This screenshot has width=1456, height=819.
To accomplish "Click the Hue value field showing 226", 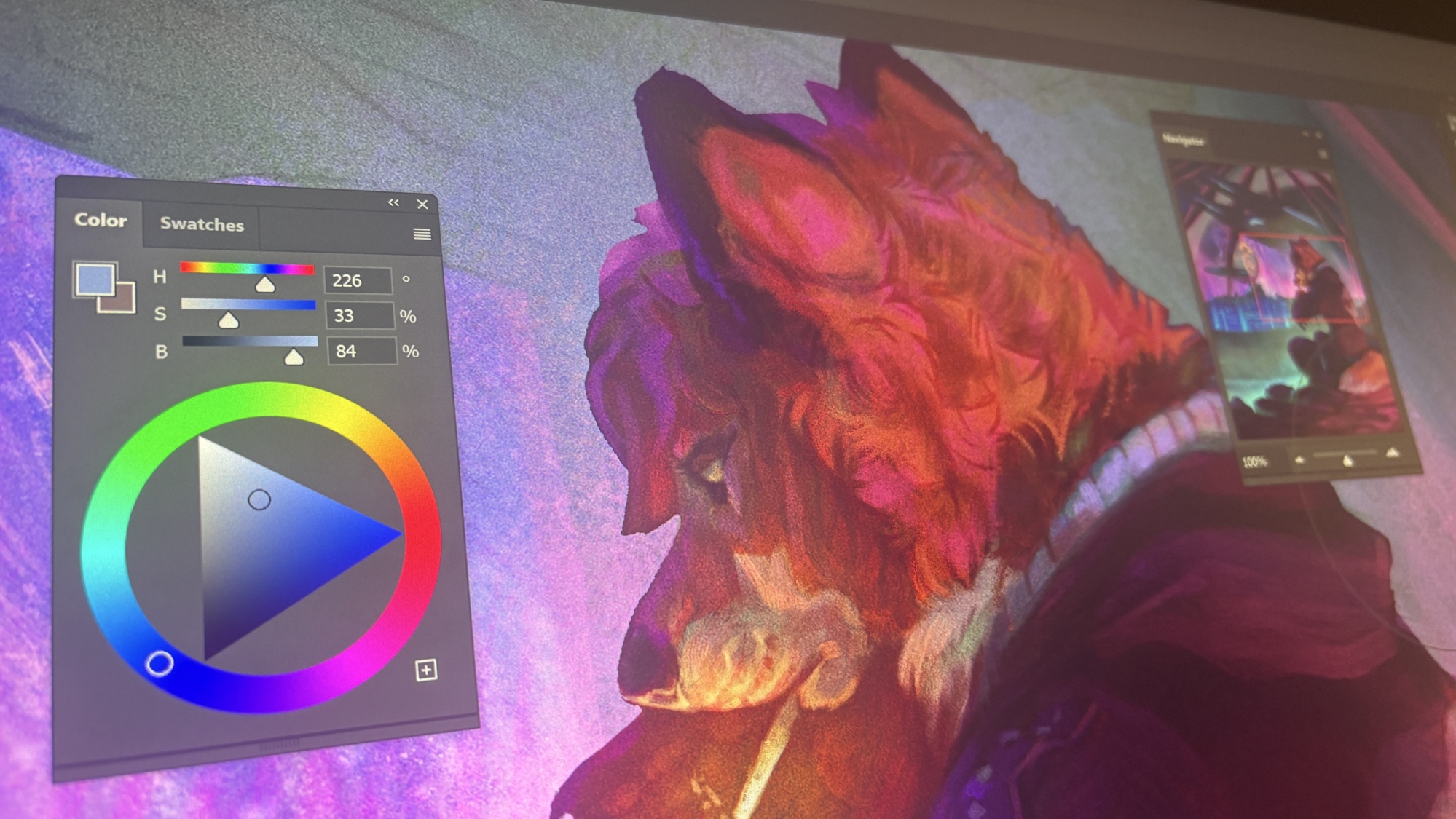I will point(357,280).
